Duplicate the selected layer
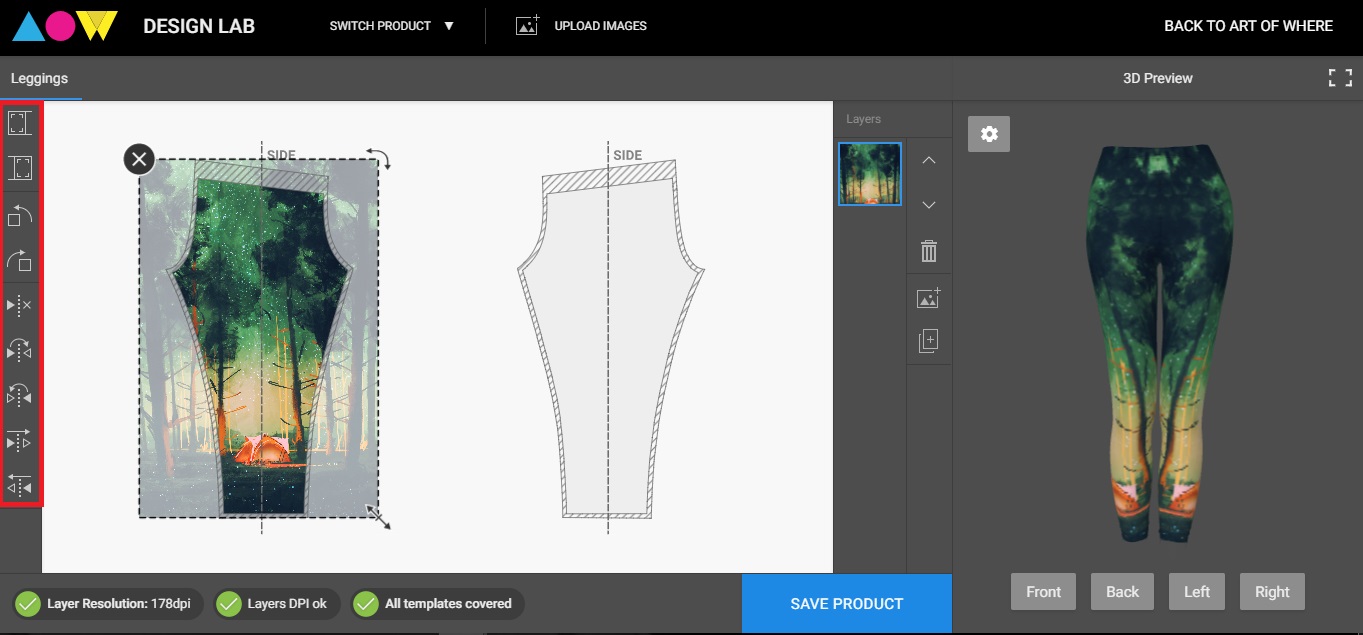Viewport: 1363px width, 635px height. (x=929, y=342)
